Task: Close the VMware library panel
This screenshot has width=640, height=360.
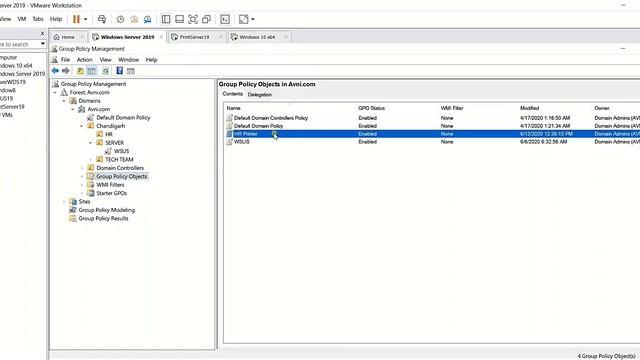Action: point(42,33)
